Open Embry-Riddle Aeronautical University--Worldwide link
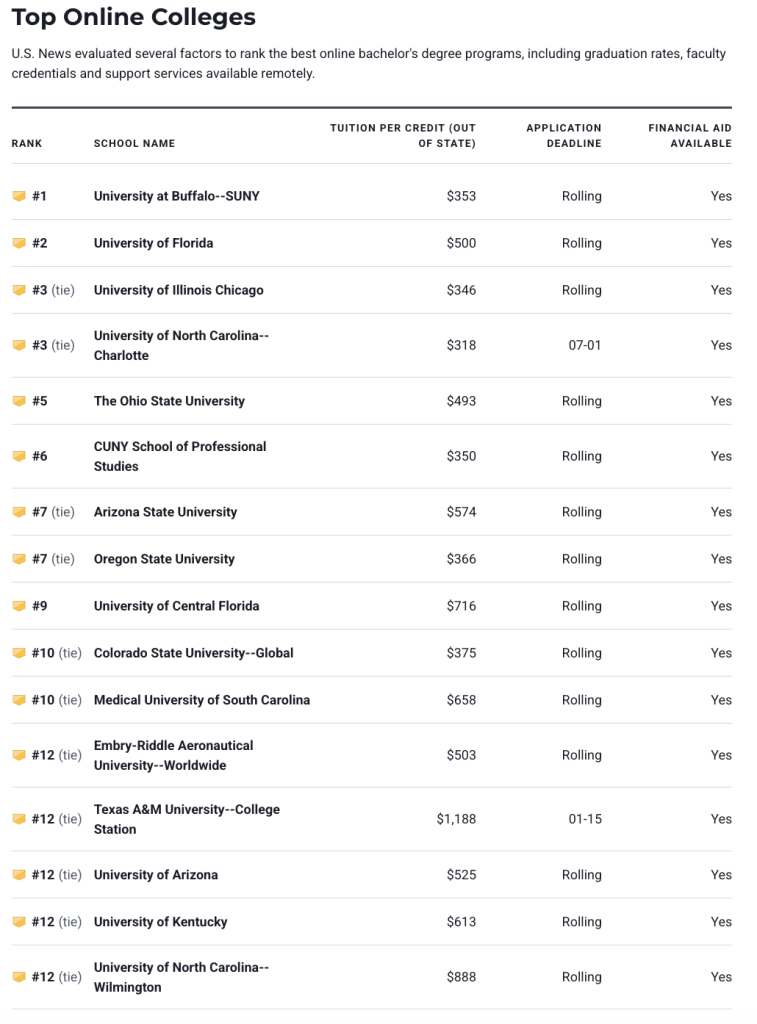The height and width of the screenshot is (1024, 757). click(173, 755)
